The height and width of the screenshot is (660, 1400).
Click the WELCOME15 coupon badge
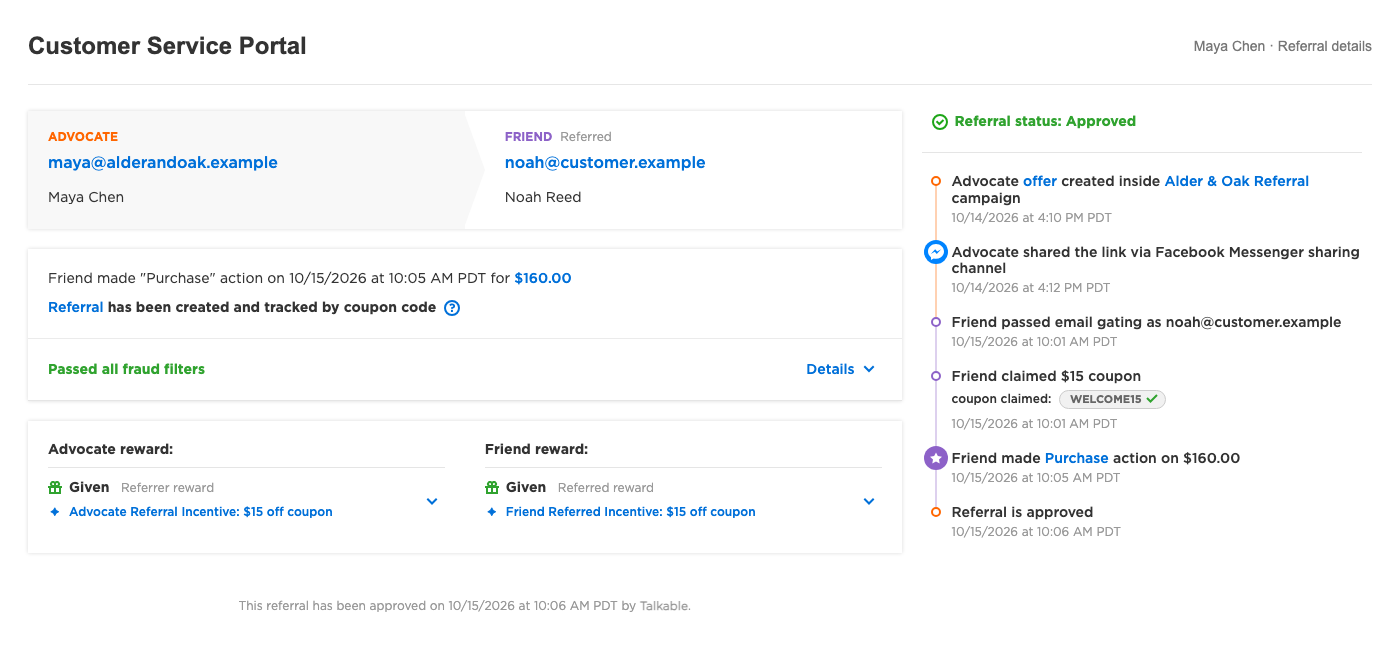point(1112,399)
